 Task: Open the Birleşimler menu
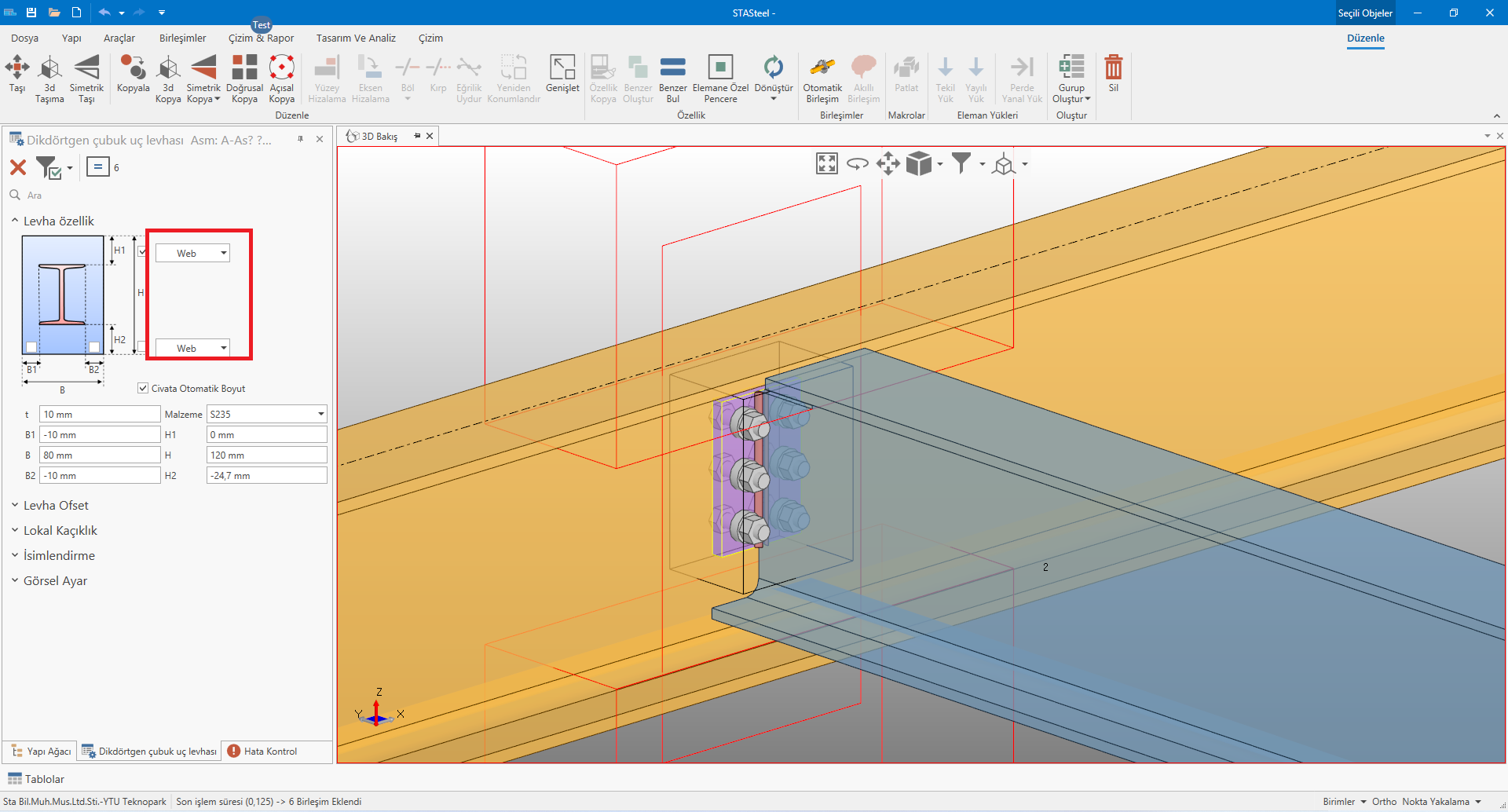(x=182, y=38)
